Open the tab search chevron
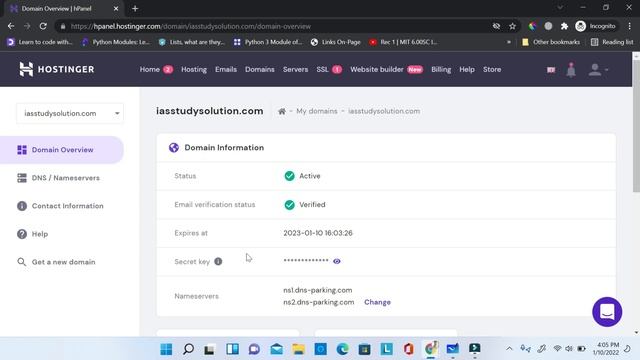This screenshot has width=640, height=360. (560, 7)
